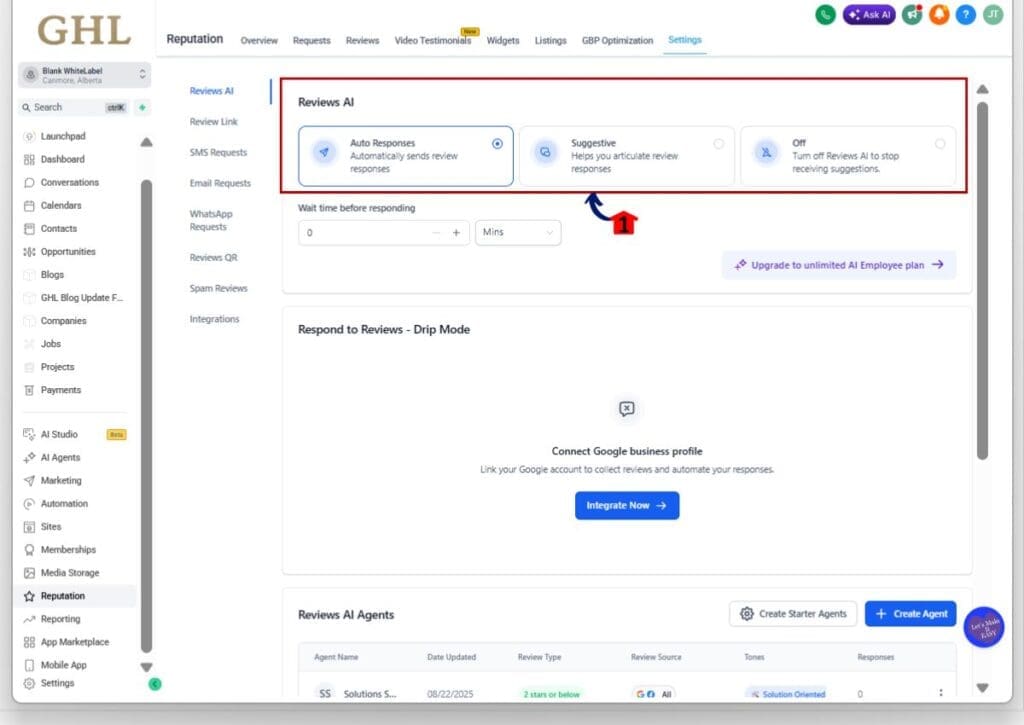Open Conversations in the sidebar
The height and width of the screenshot is (725, 1024).
pyautogui.click(x=69, y=182)
